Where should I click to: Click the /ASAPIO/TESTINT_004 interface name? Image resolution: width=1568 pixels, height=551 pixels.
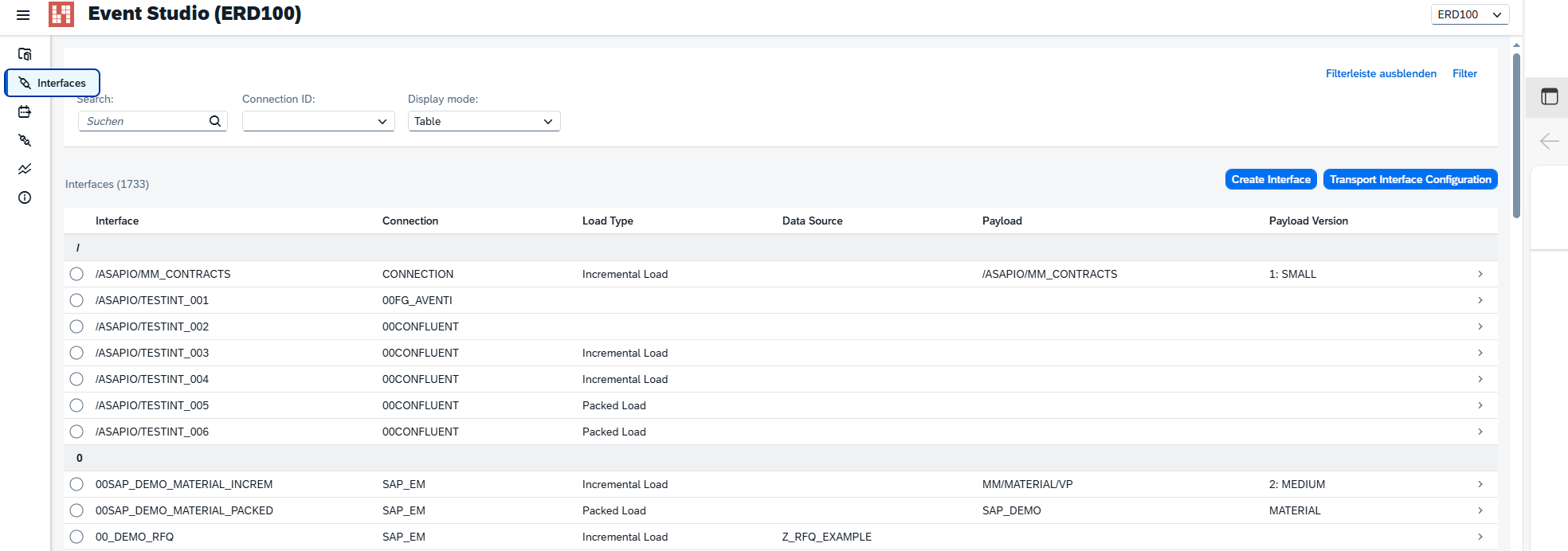coord(152,379)
